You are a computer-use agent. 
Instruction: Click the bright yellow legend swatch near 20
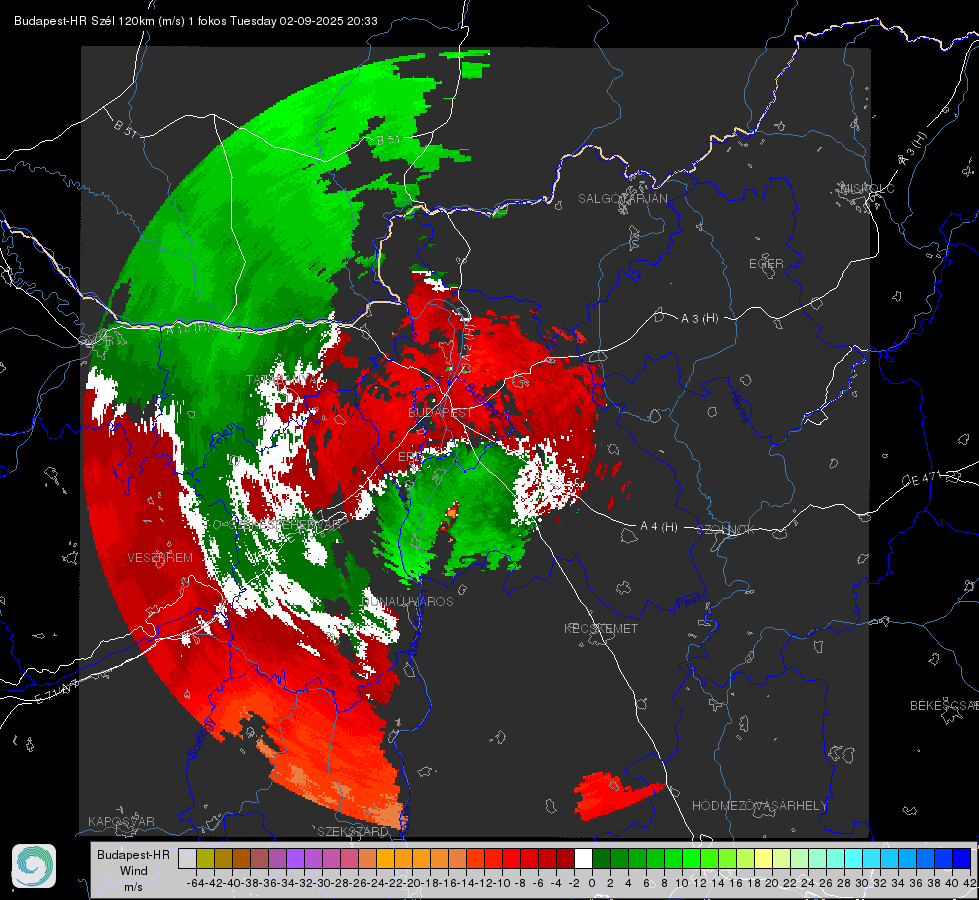(764, 858)
